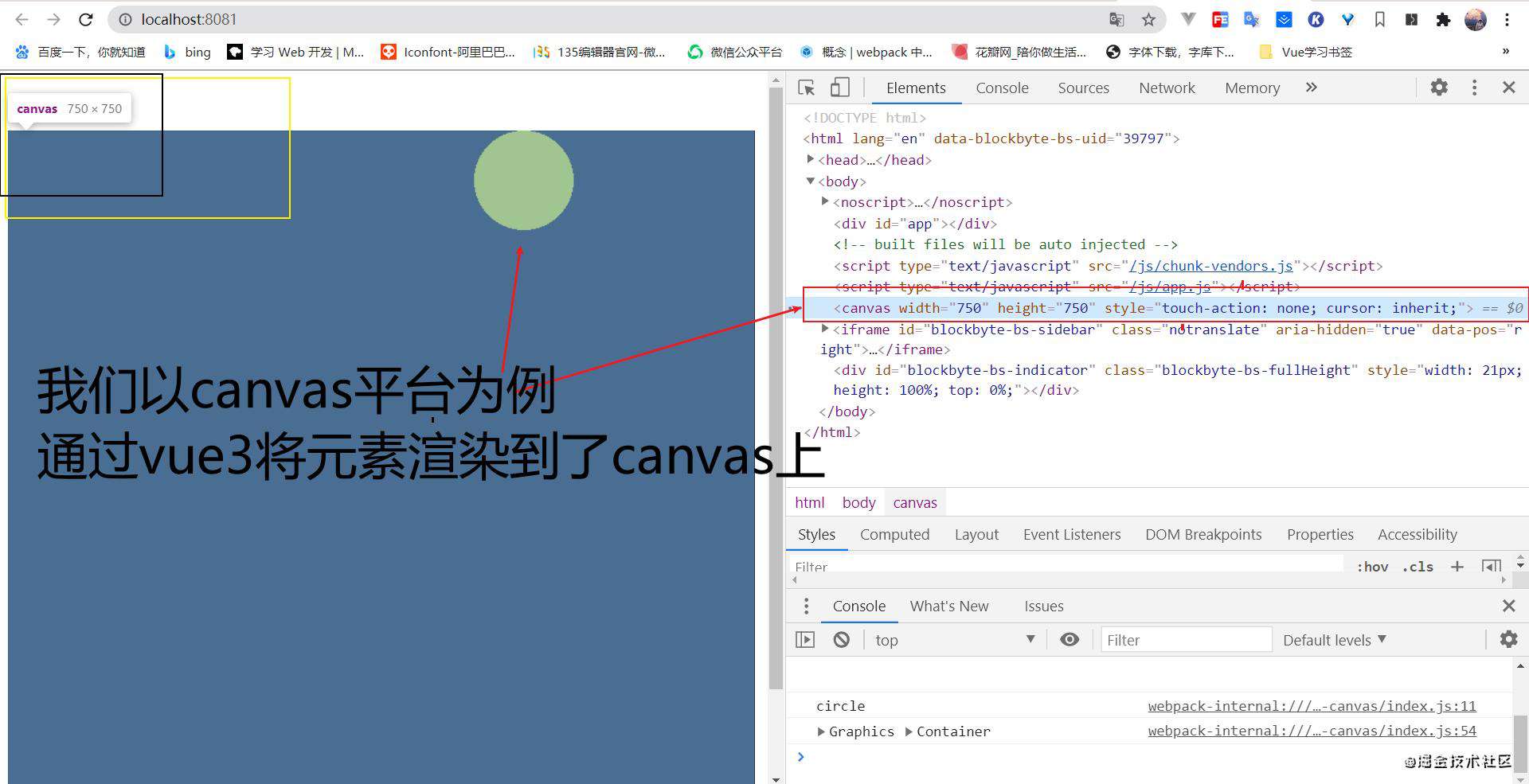The image size is (1529, 784).
Task: Open Default levels dropdown
Action: [x=1334, y=640]
